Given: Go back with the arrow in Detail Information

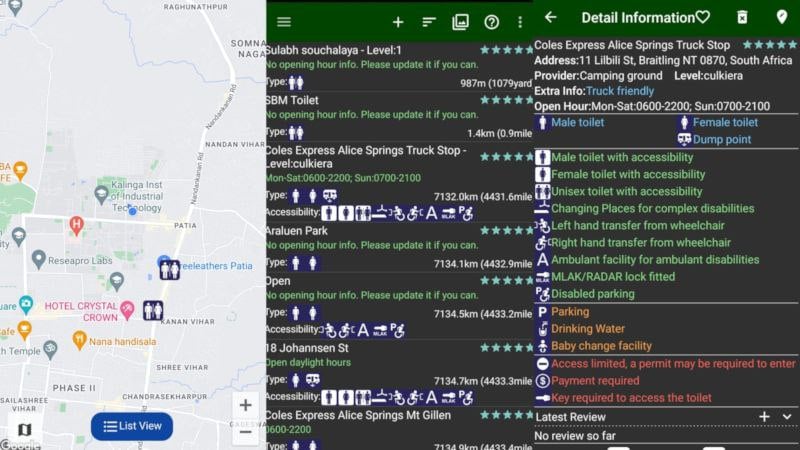Looking at the screenshot, I should (x=550, y=17).
